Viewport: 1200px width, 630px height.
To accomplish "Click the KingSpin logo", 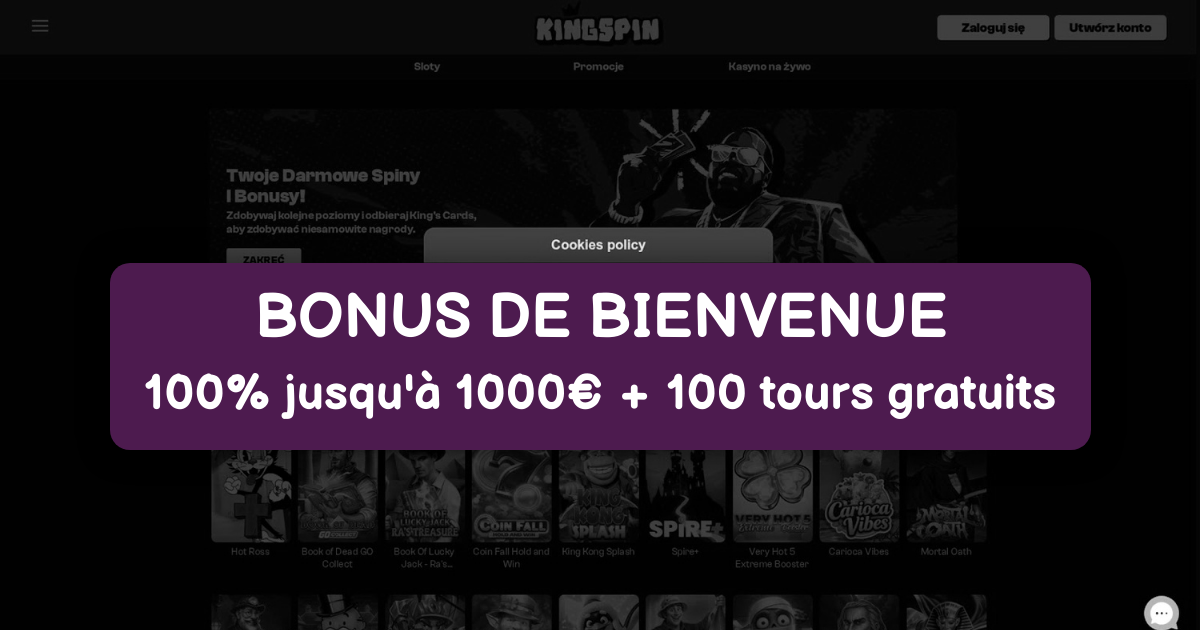I will [598, 26].
